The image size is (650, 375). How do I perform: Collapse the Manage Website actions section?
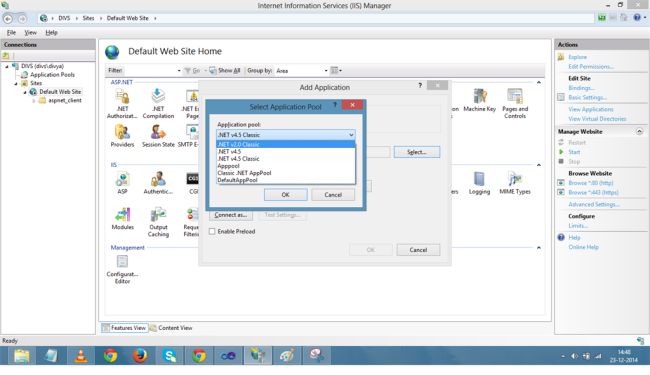(640, 131)
